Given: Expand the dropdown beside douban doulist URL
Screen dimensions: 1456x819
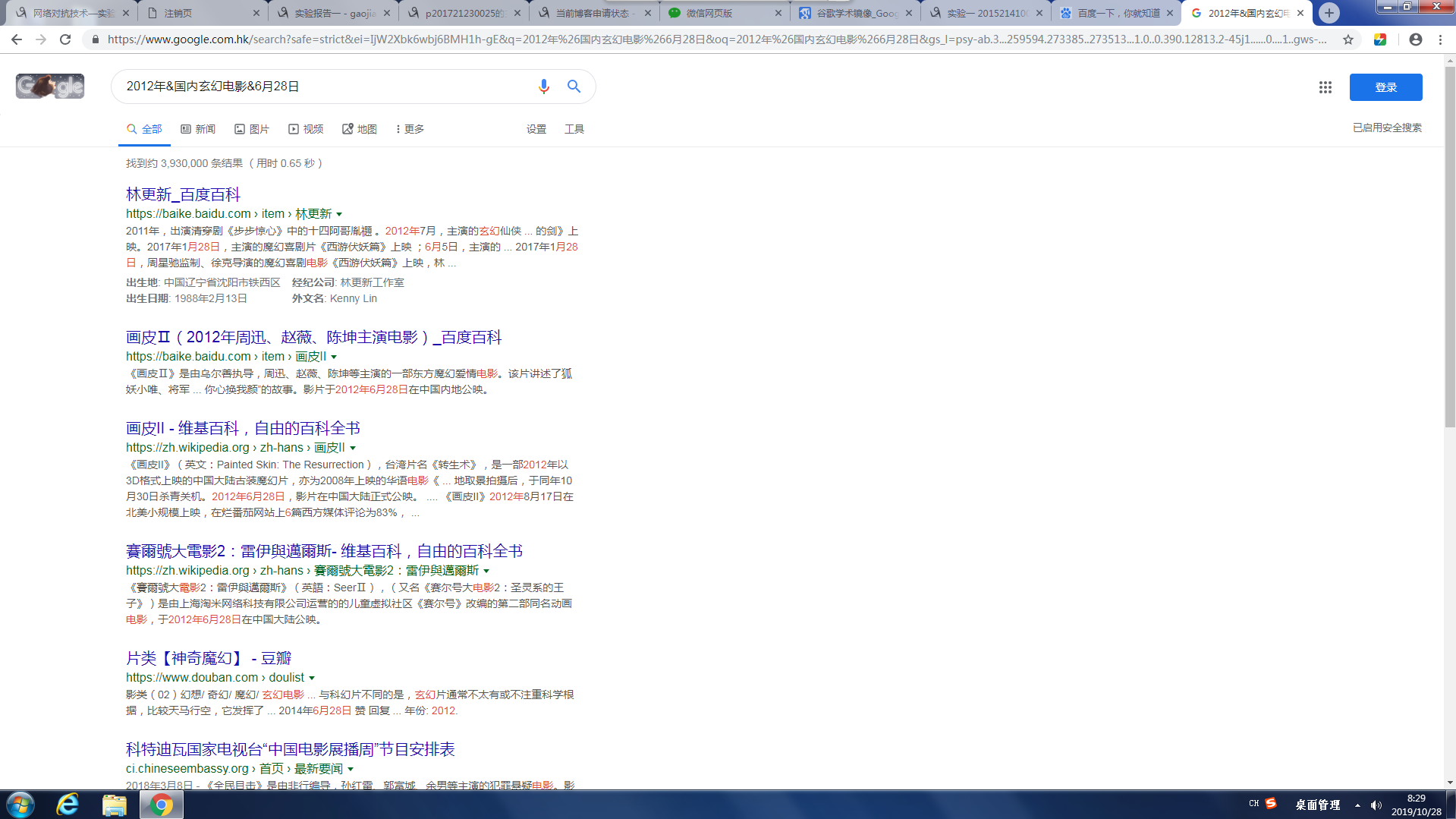Looking at the screenshot, I should click(x=312, y=678).
